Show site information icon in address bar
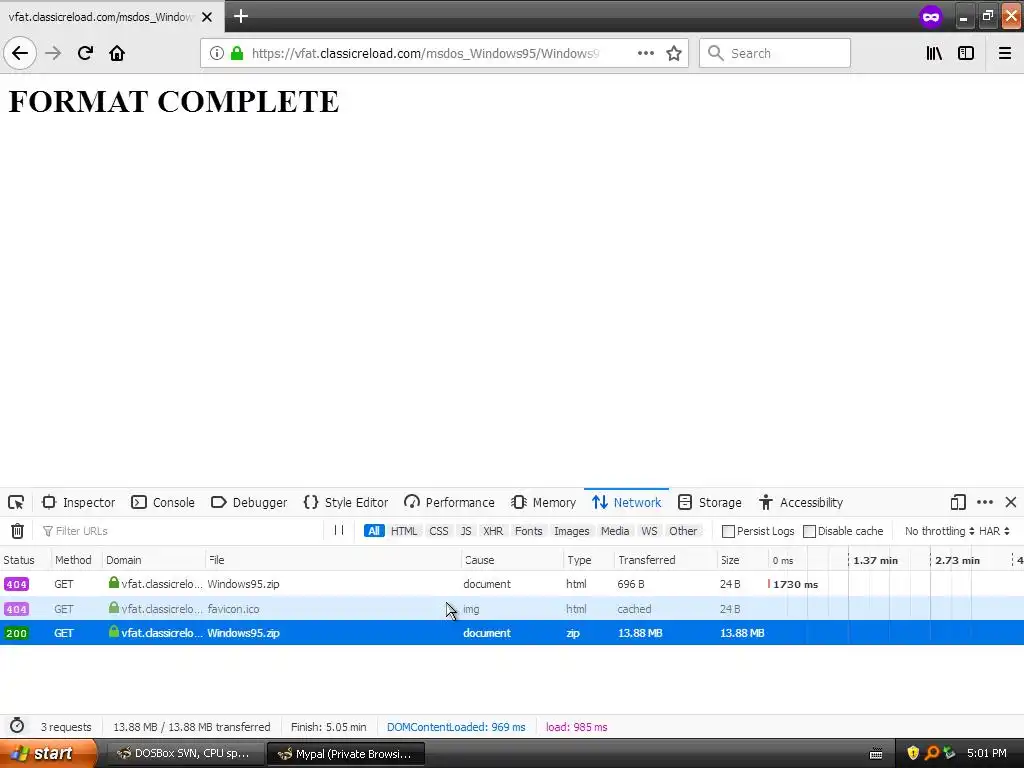The height and width of the screenshot is (768, 1024). 216,53
